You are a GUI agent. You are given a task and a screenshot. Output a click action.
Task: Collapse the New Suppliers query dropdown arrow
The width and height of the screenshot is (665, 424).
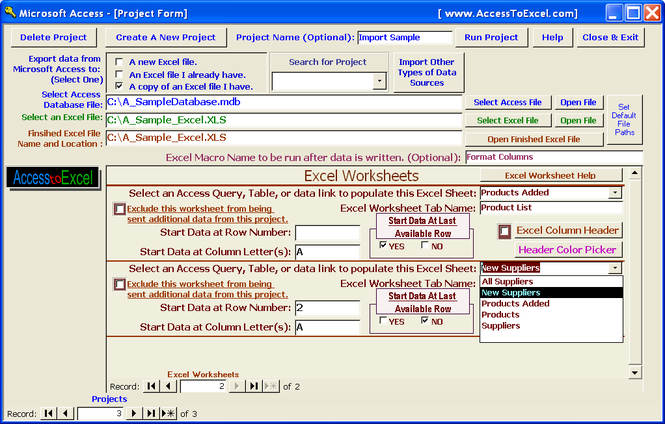pyautogui.click(x=615, y=268)
